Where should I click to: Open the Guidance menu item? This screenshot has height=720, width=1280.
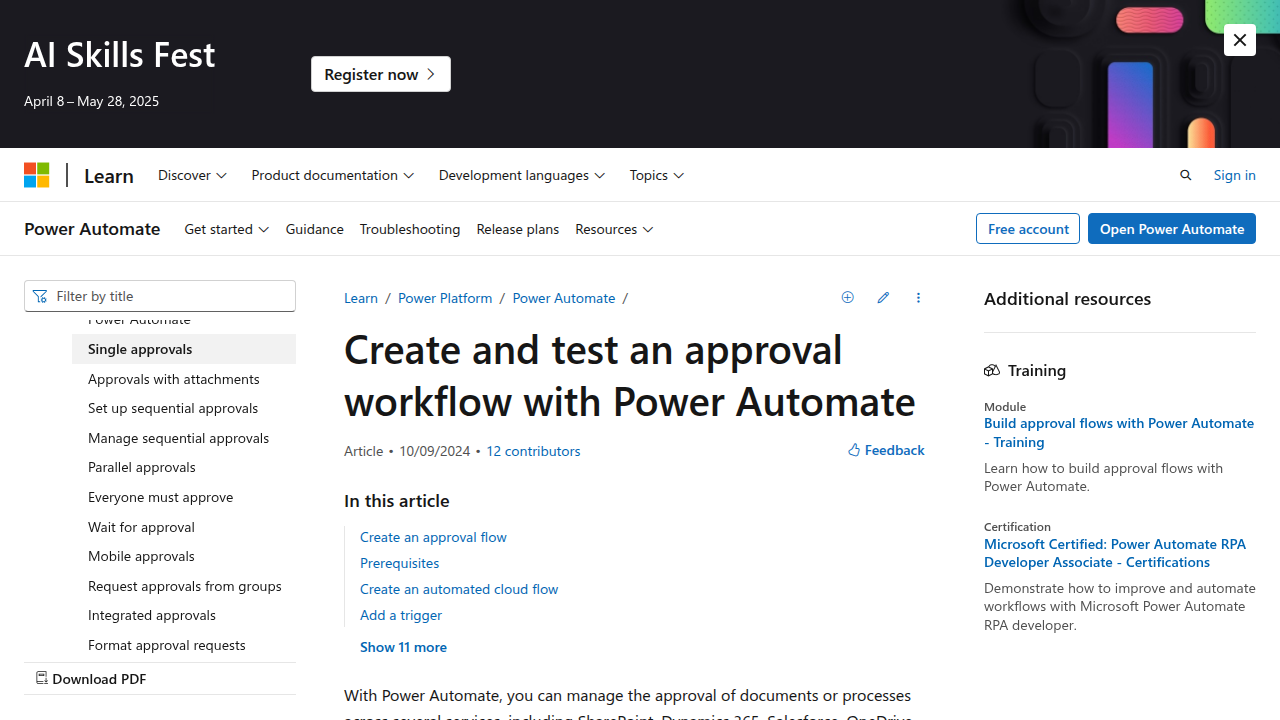315,229
